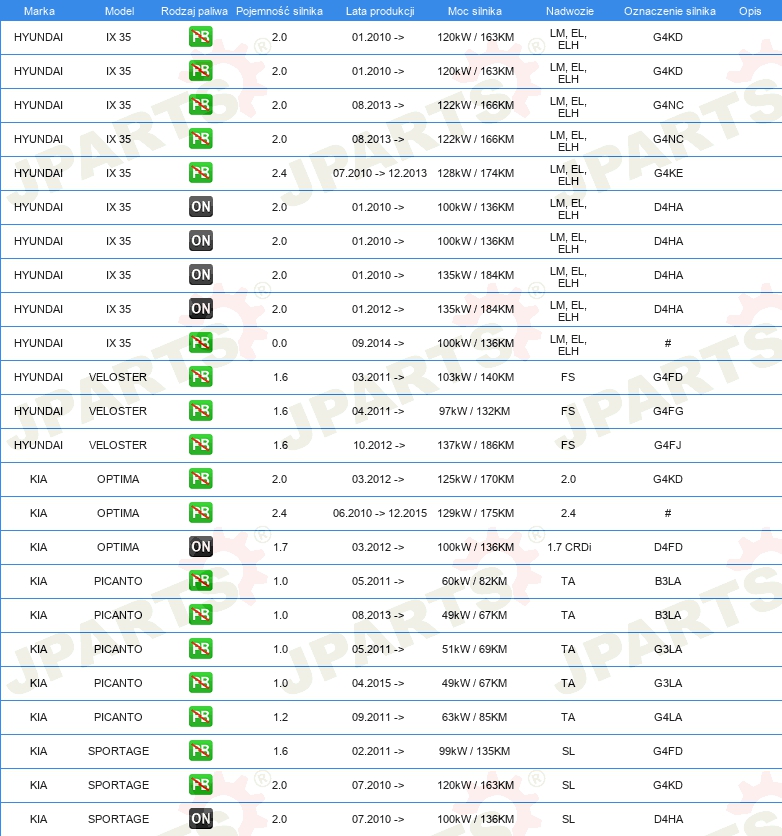This screenshot has width=782, height=836.
Task: Click the Nadwozie column header
Action: 569,11
